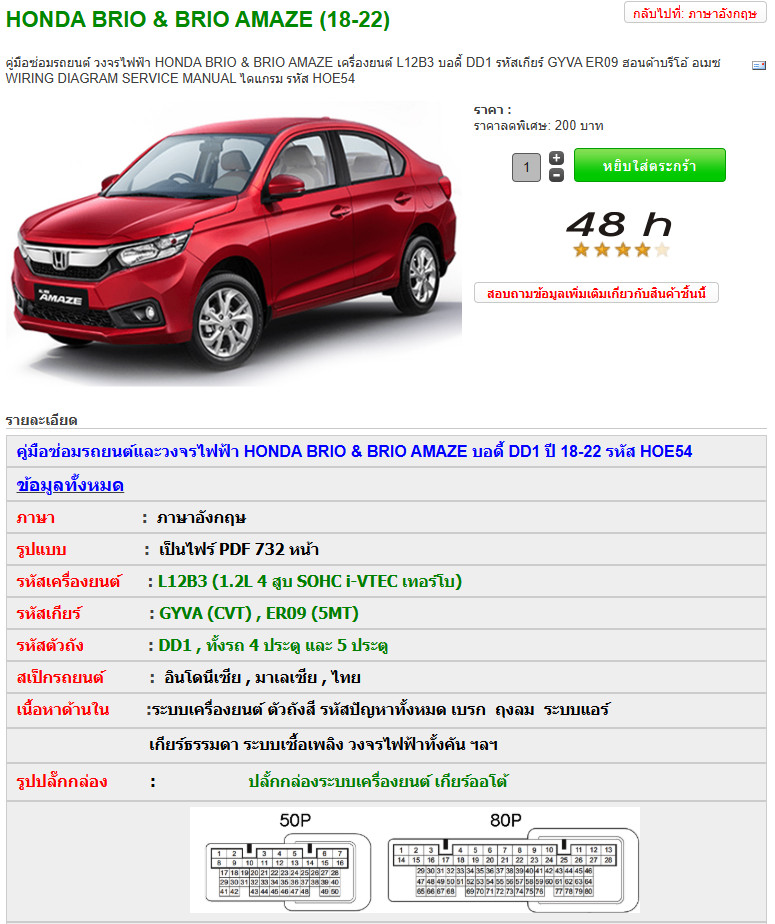775x924 pixels.
Task: Click the green HONDA BRIO & BRIO AMAZE title
Action: pos(197,19)
